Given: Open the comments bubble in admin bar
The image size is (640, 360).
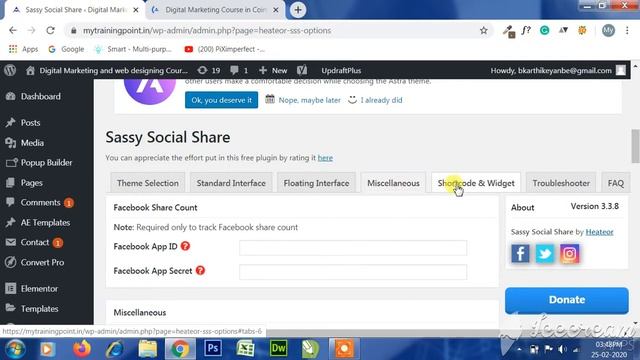Looking at the screenshot, I should pyautogui.click(x=239, y=70).
